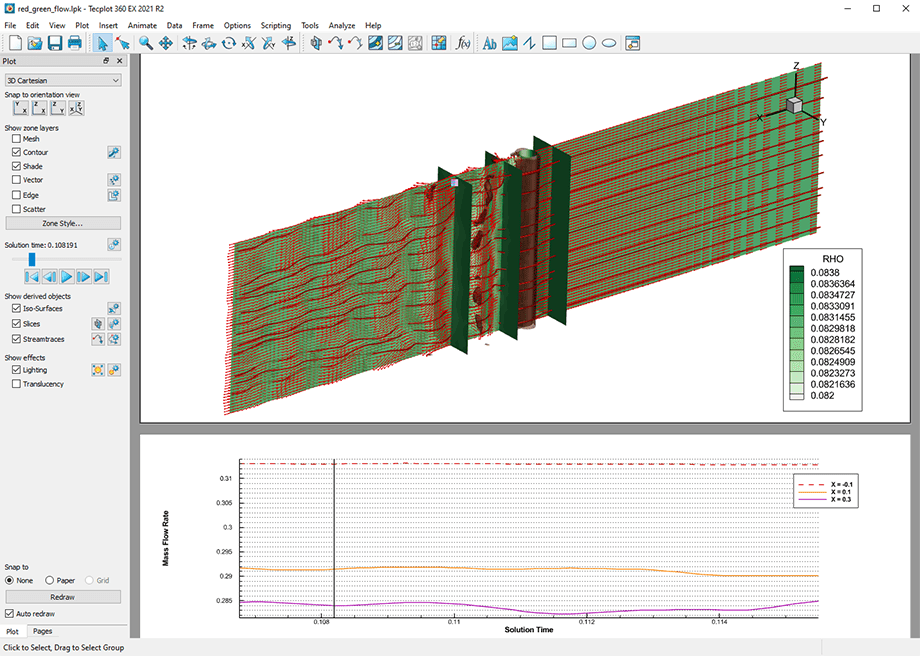Open the Zone Style dialog

click(62, 221)
